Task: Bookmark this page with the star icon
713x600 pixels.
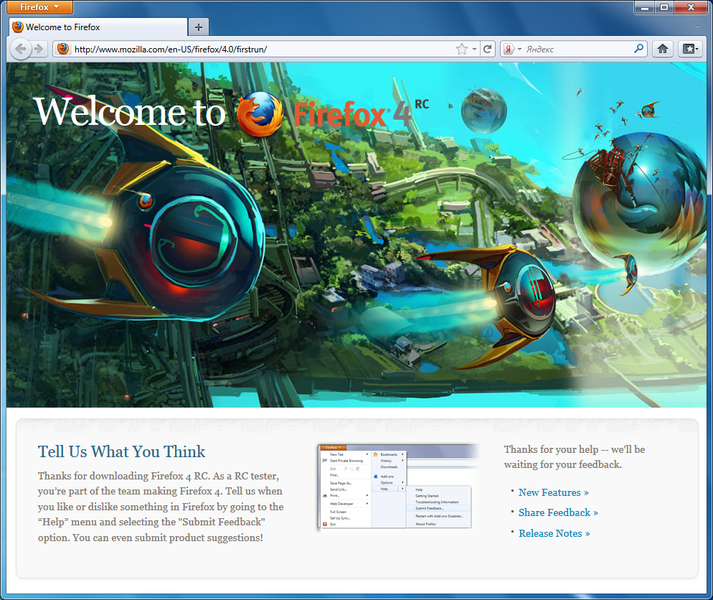Action: click(x=462, y=49)
